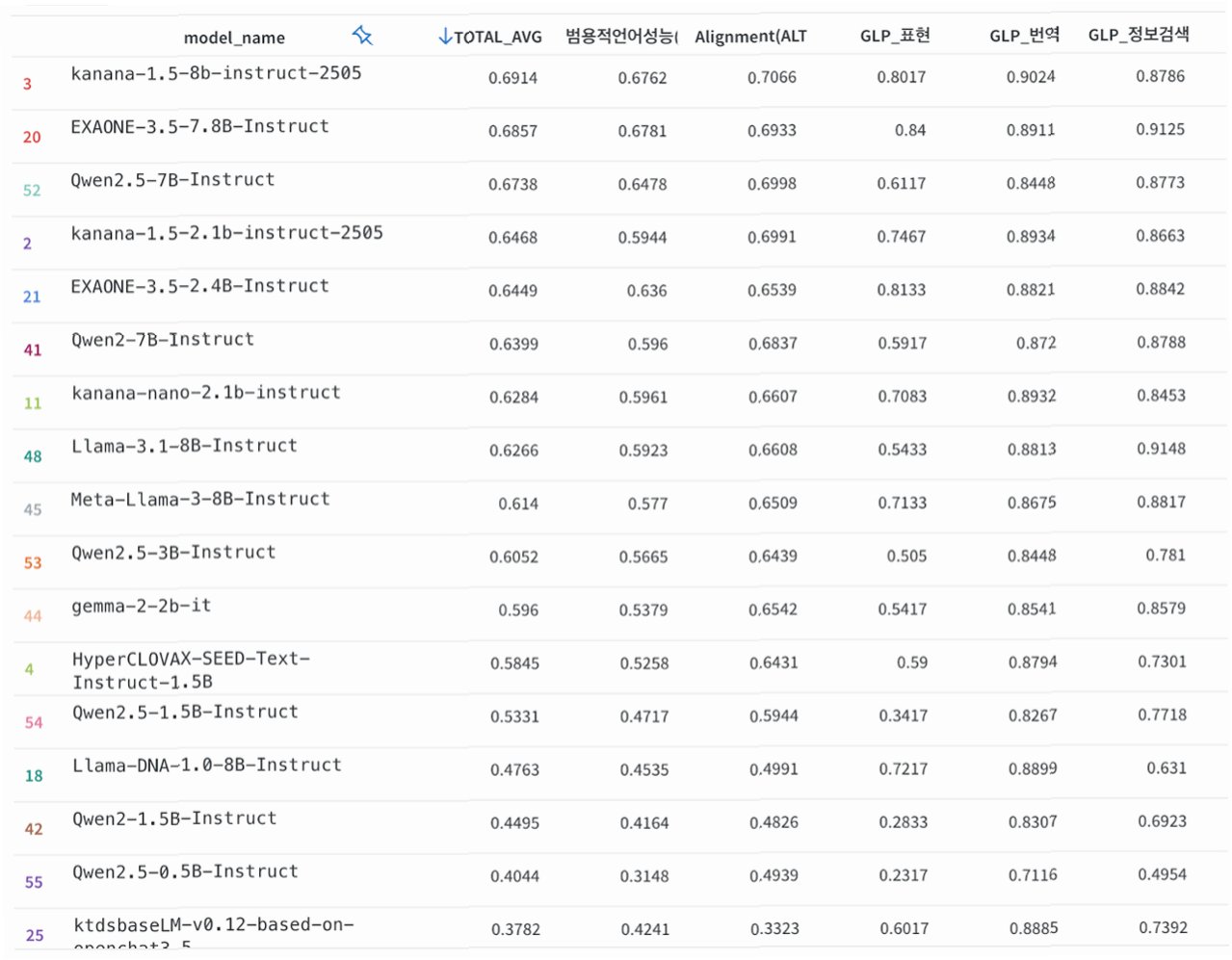Viewport: 1232px width, 960px height.
Task: Click 범용적언어성능 value 0.6781
Action: click(642, 131)
